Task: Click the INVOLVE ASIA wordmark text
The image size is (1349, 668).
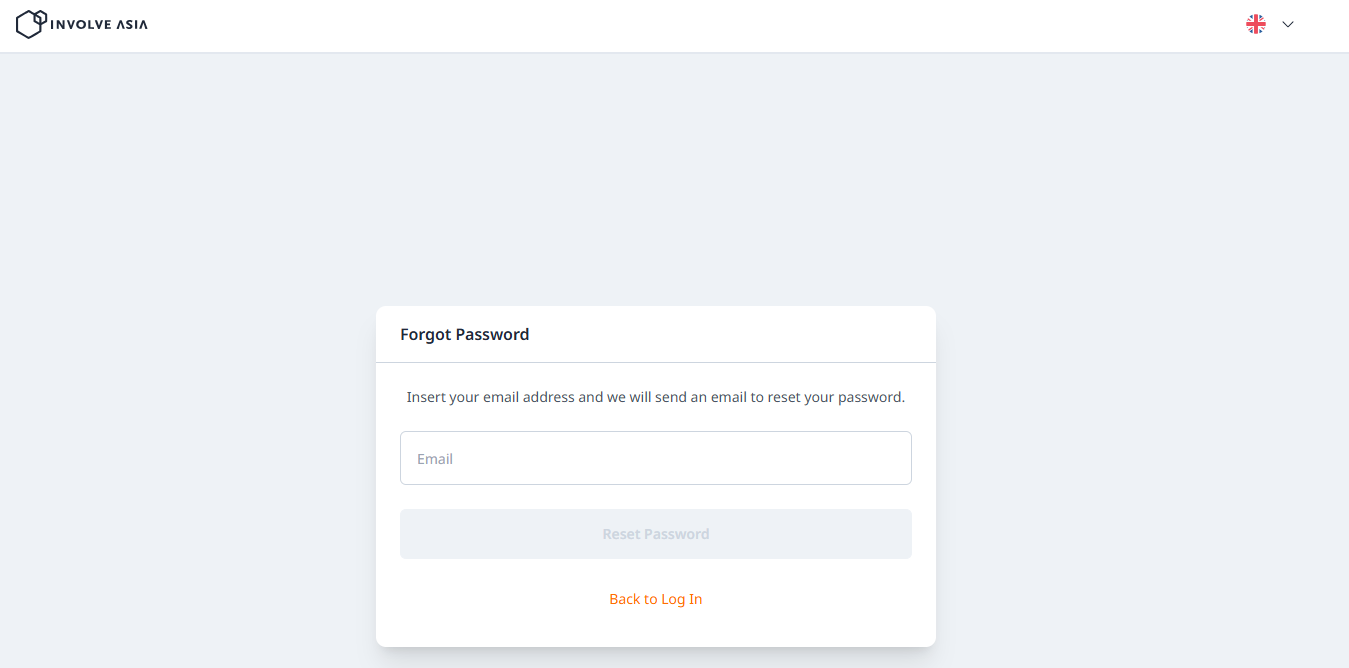Action: pyautogui.click(x=99, y=25)
